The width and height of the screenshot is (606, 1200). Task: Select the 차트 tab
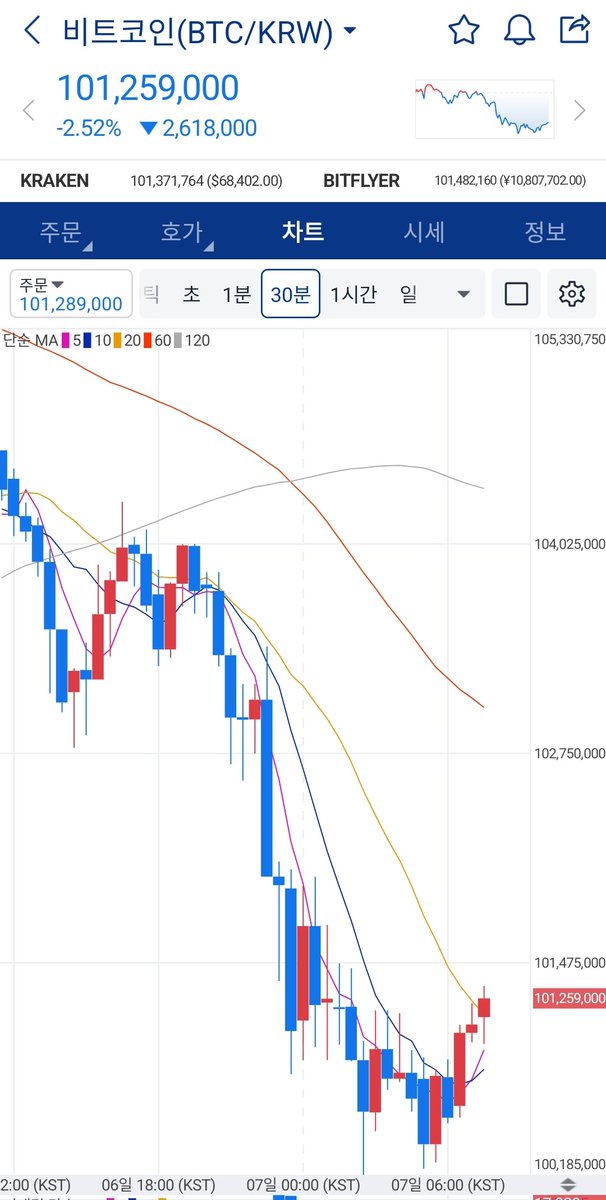click(303, 232)
